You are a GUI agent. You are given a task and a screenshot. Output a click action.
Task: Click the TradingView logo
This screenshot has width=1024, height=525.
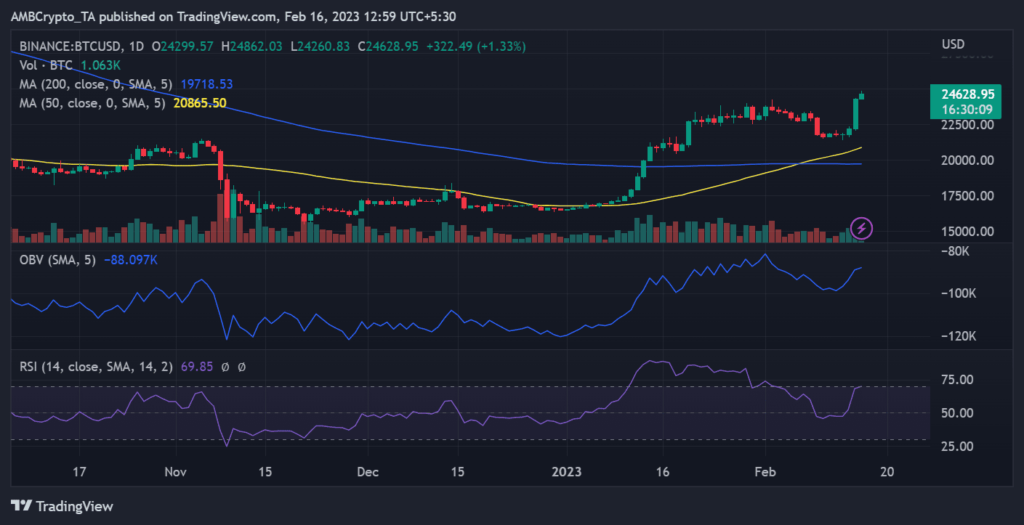(x=62, y=506)
